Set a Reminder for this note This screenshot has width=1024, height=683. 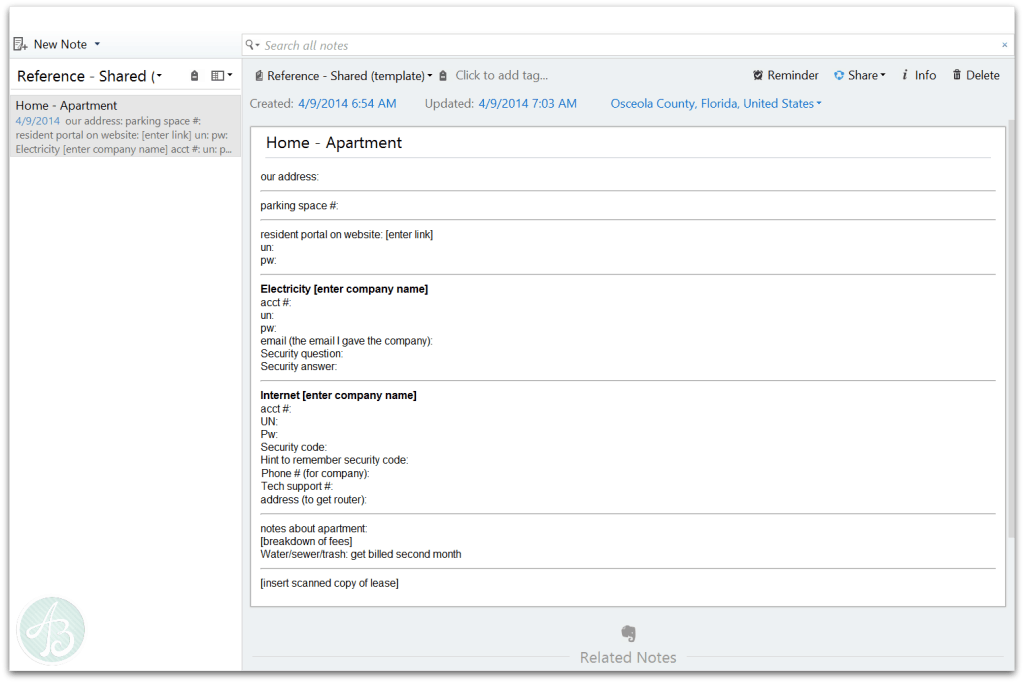tap(786, 75)
